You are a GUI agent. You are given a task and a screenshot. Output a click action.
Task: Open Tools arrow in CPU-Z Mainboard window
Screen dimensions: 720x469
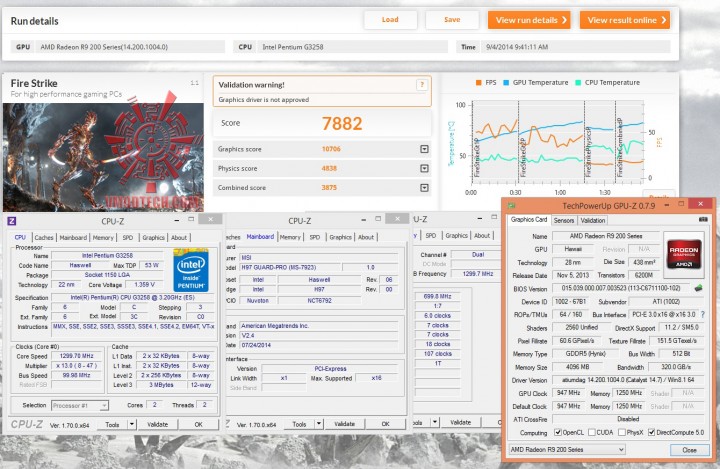point(318,424)
